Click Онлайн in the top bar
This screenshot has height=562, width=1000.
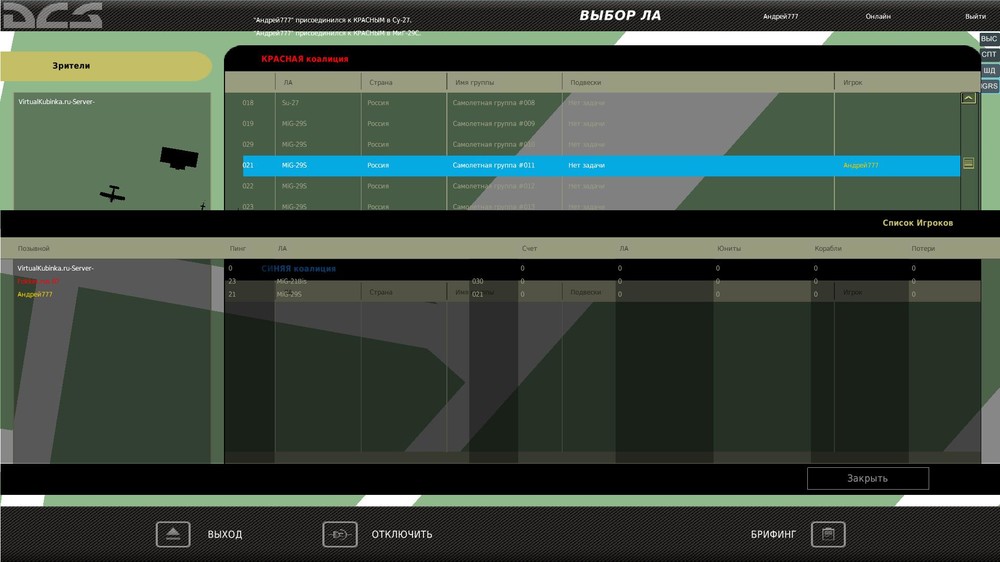pyautogui.click(x=878, y=17)
